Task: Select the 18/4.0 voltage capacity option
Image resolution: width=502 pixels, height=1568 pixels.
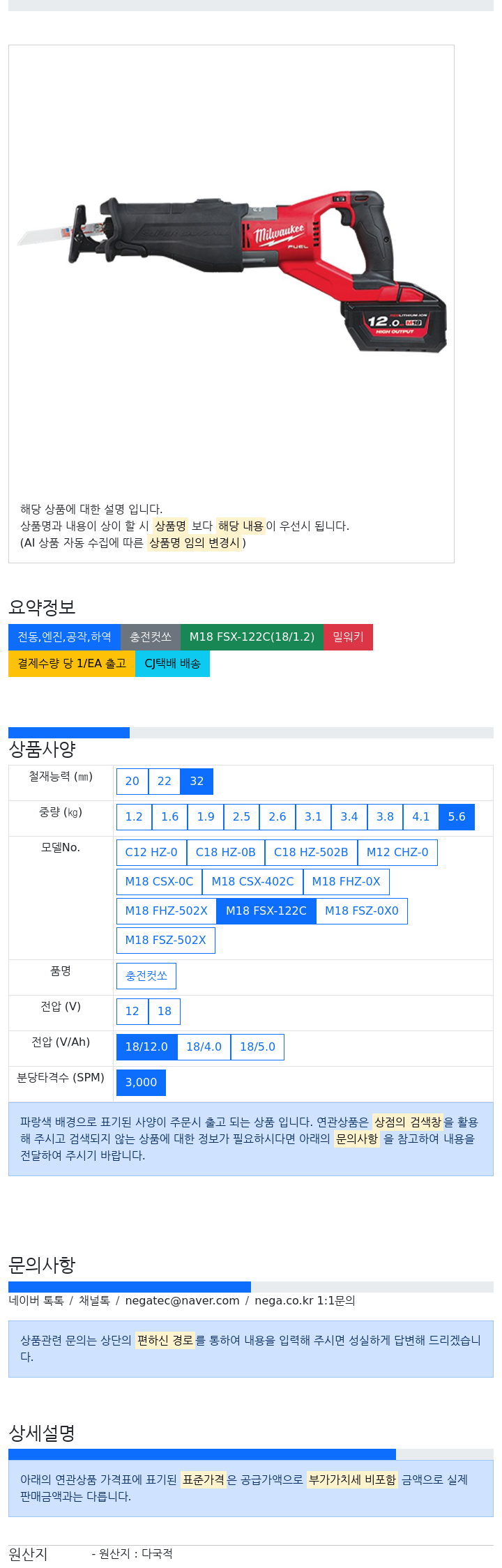Action: 204,1047
